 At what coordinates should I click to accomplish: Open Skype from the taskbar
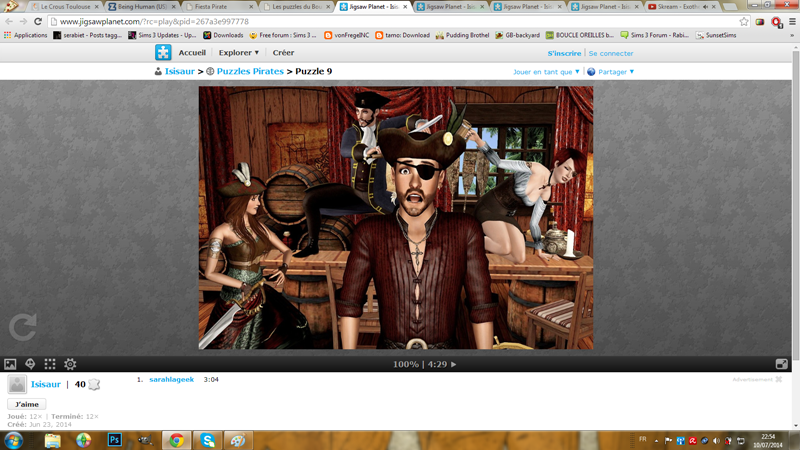coord(207,440)
